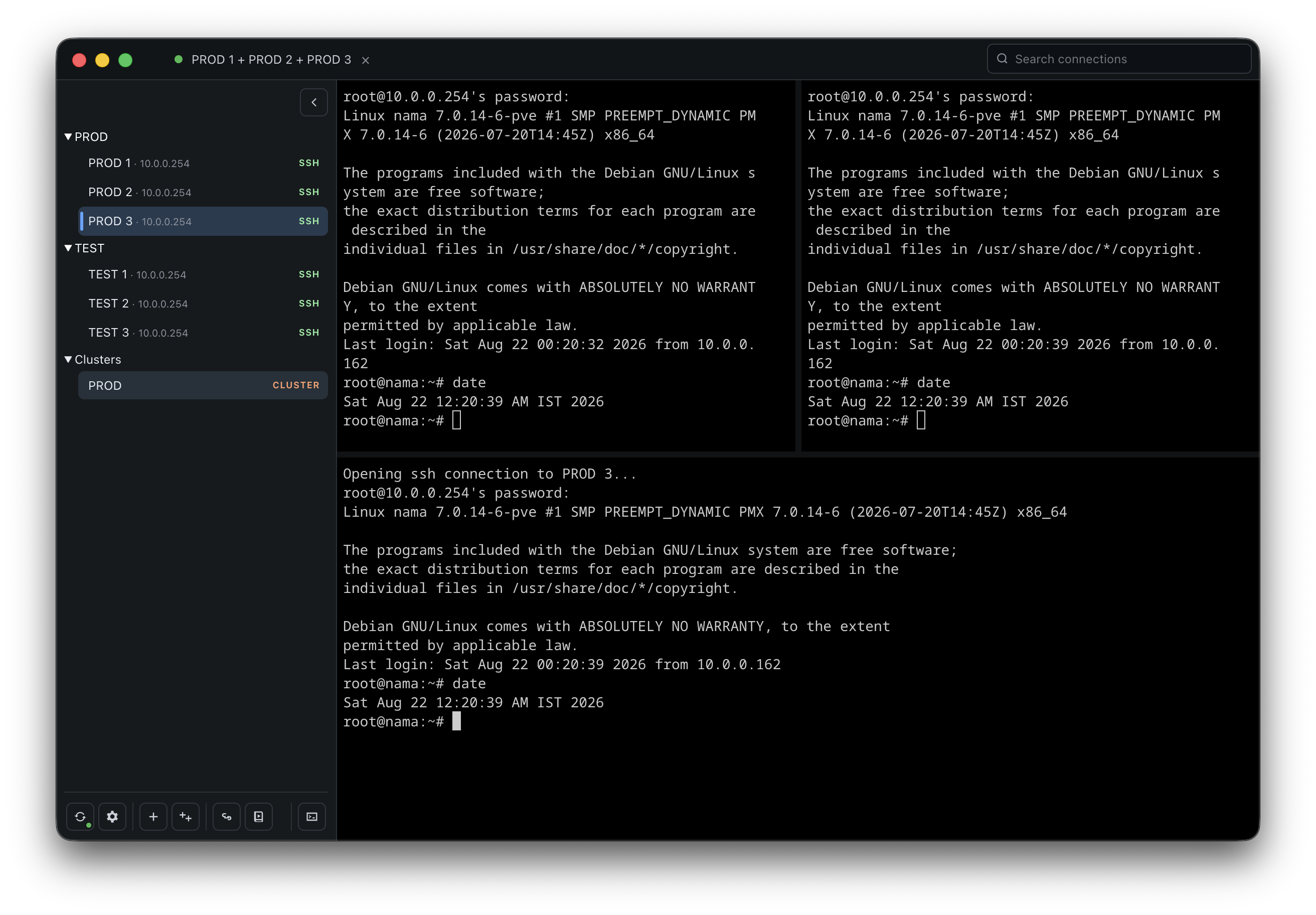Click the sync icon in the bottom toolbar
Viewport: 1316px width, 915px height.
tap(80, 816)
